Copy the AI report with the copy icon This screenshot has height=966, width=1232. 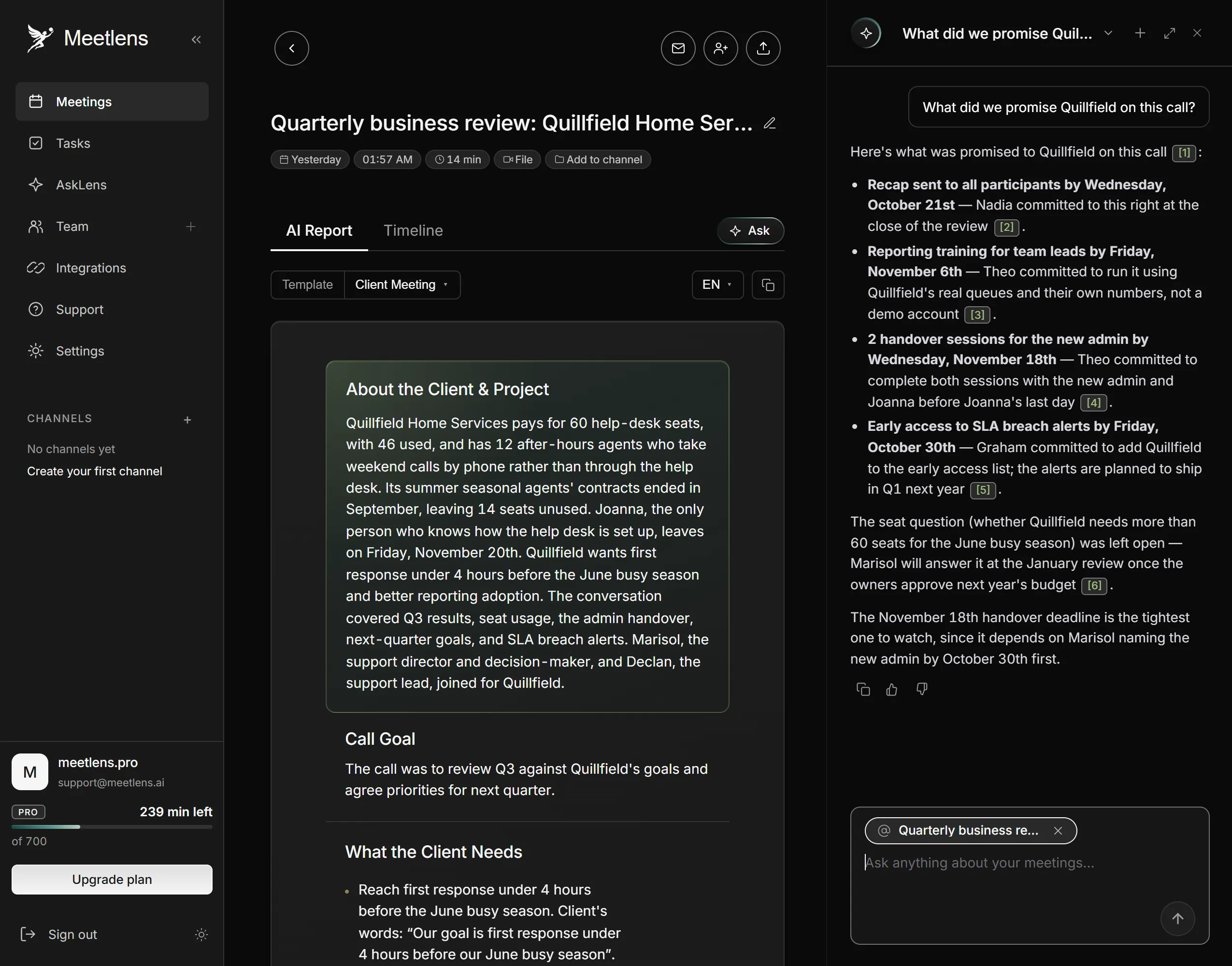tap(768, 284)
